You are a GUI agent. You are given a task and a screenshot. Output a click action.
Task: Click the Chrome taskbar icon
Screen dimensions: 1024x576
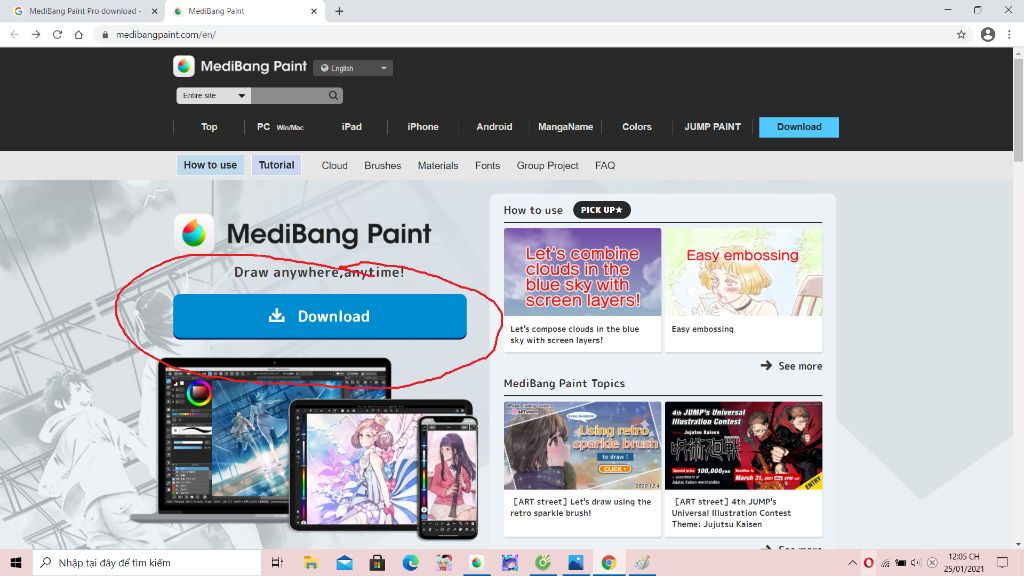609,562
